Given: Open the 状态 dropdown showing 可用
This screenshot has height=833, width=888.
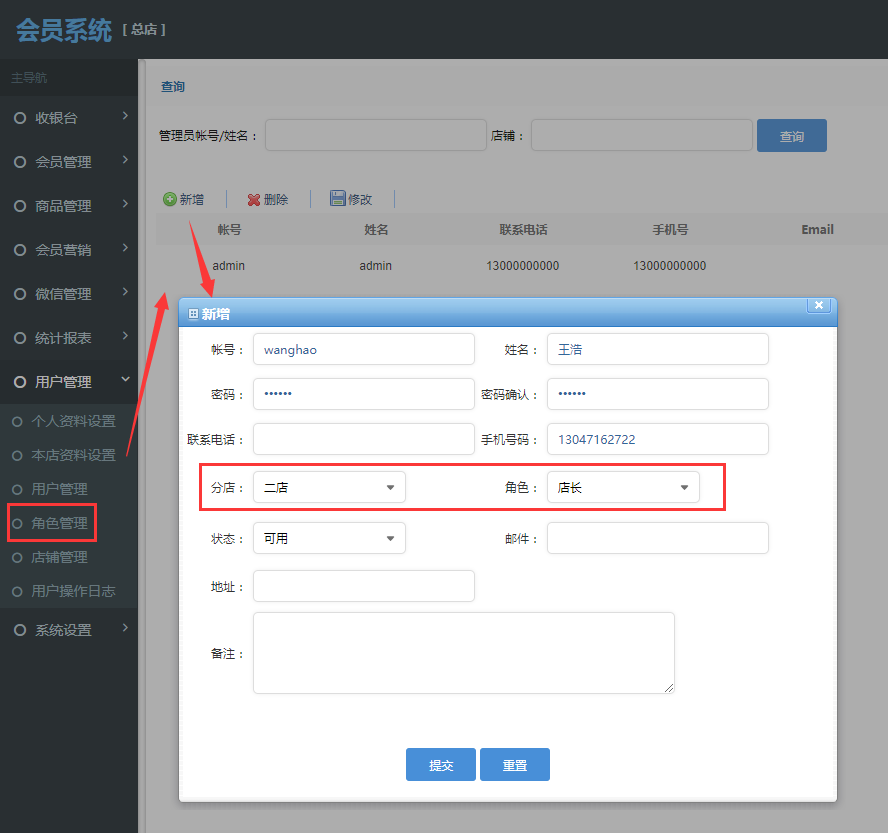Looking at the screenshot, I should pyautogui.click(x=329, y=538).
